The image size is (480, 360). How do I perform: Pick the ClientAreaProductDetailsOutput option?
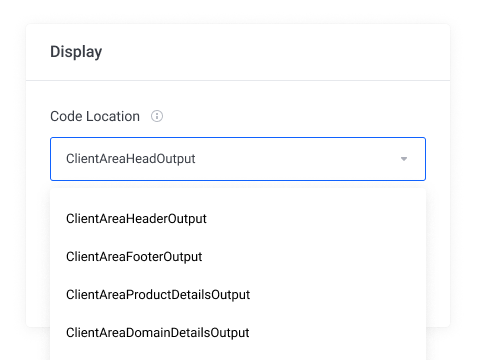238,295
